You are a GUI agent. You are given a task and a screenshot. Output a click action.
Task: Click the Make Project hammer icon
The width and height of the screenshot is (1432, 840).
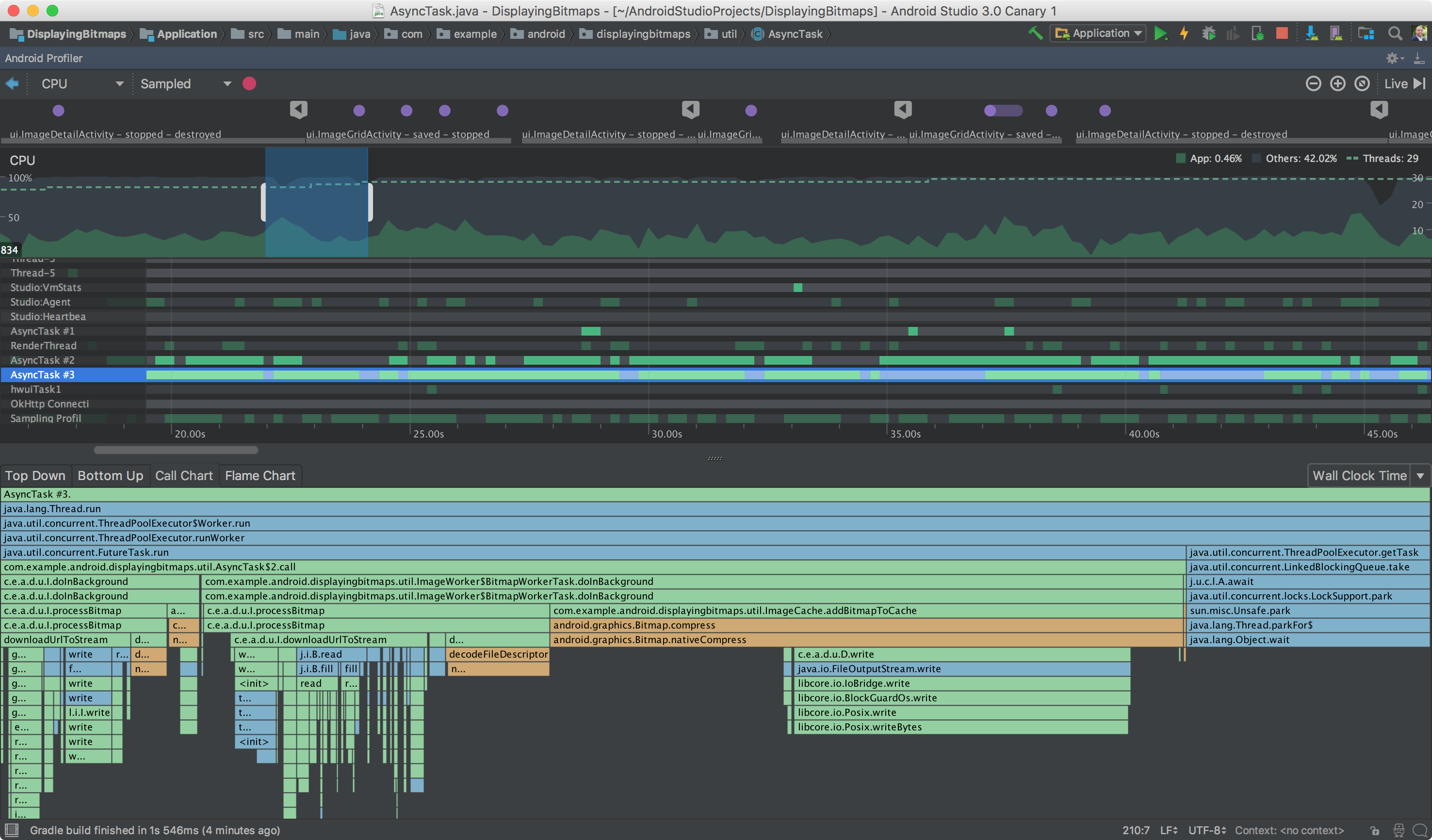(x=1035, y=33)
